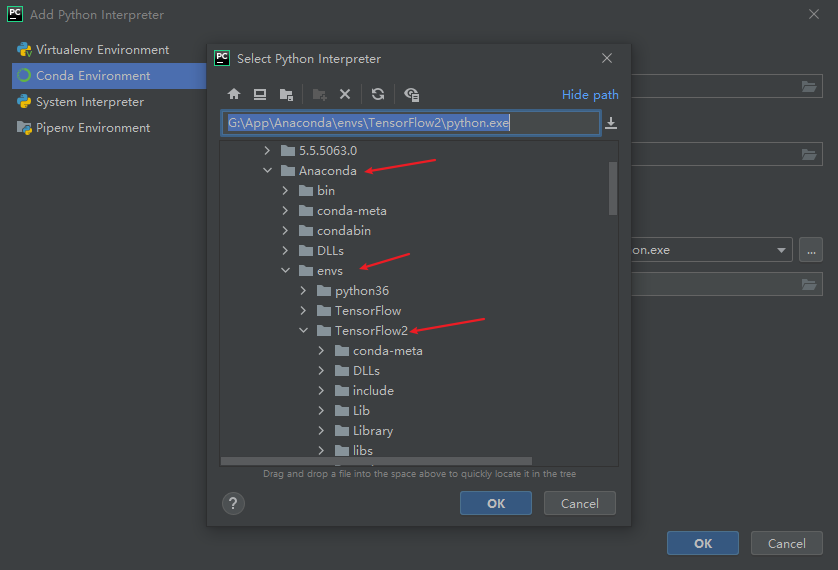Open the help question mark button

[233, 503]
